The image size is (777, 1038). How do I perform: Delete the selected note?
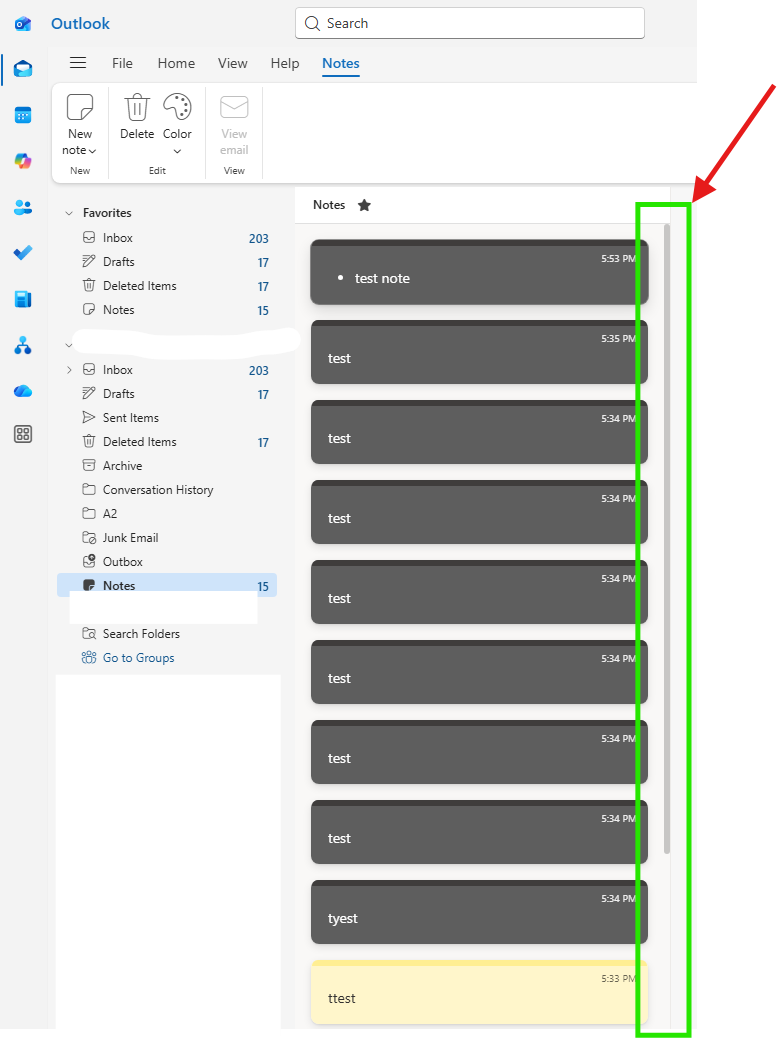click(137, 117)
